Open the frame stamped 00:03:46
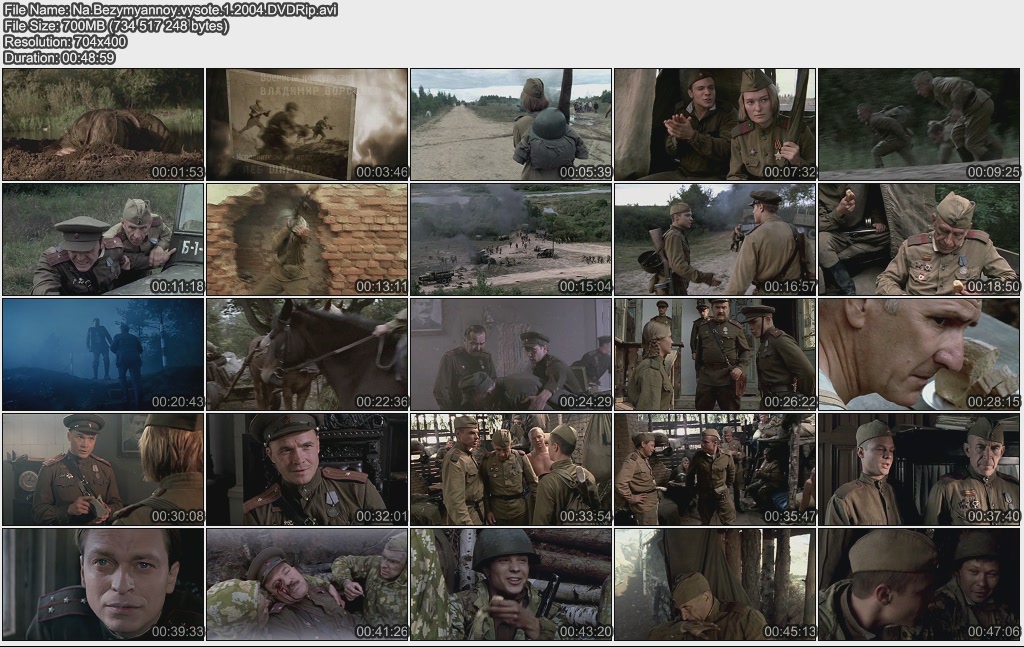 click(307, 124)
